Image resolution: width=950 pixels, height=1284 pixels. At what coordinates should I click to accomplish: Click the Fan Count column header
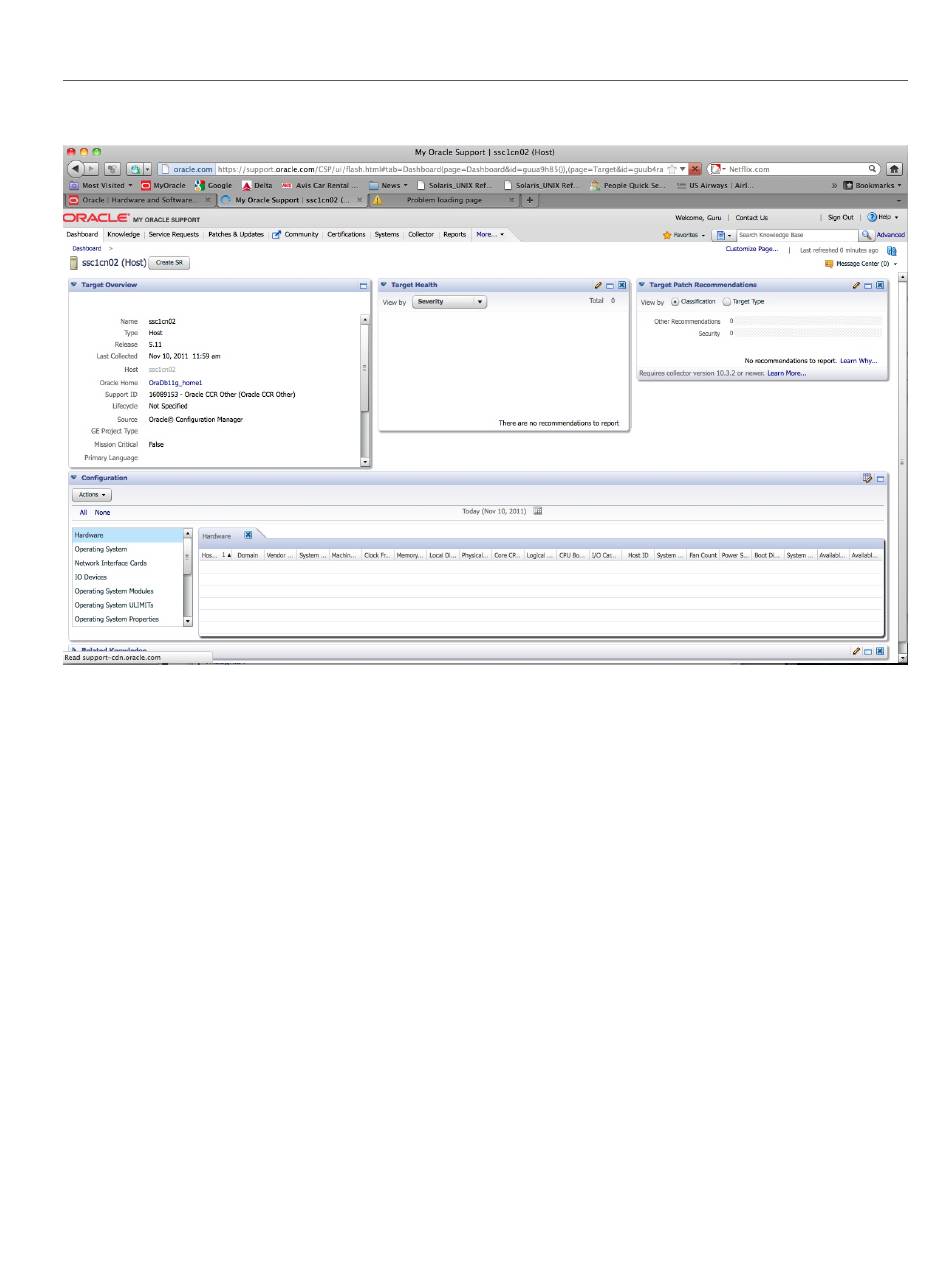coord(703,554)
